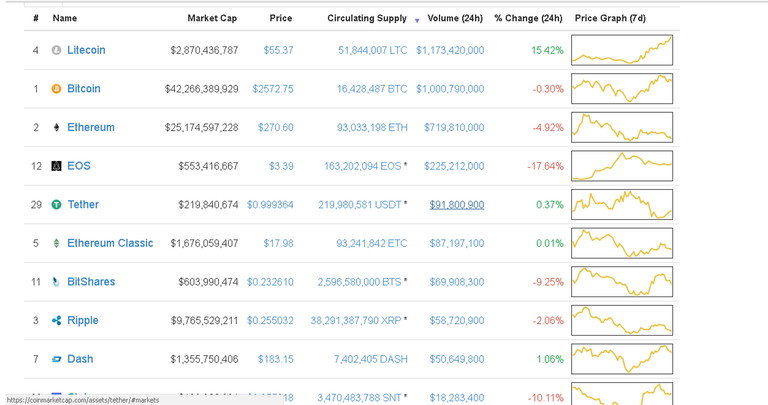Screen dimensions: 768x405
Task: Click the Dash logo icon
Action: [56, 359]
